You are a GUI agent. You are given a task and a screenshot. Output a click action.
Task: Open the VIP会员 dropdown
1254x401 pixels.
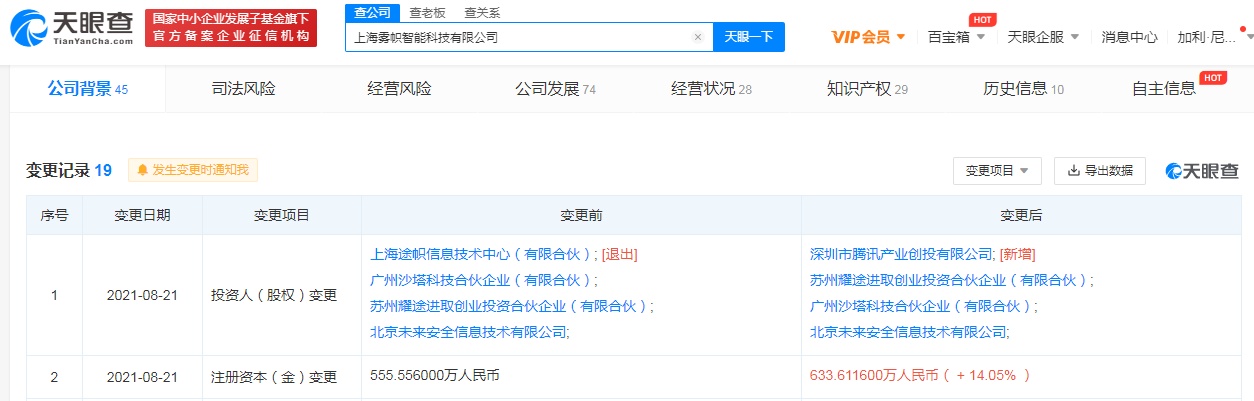point(869,37)
